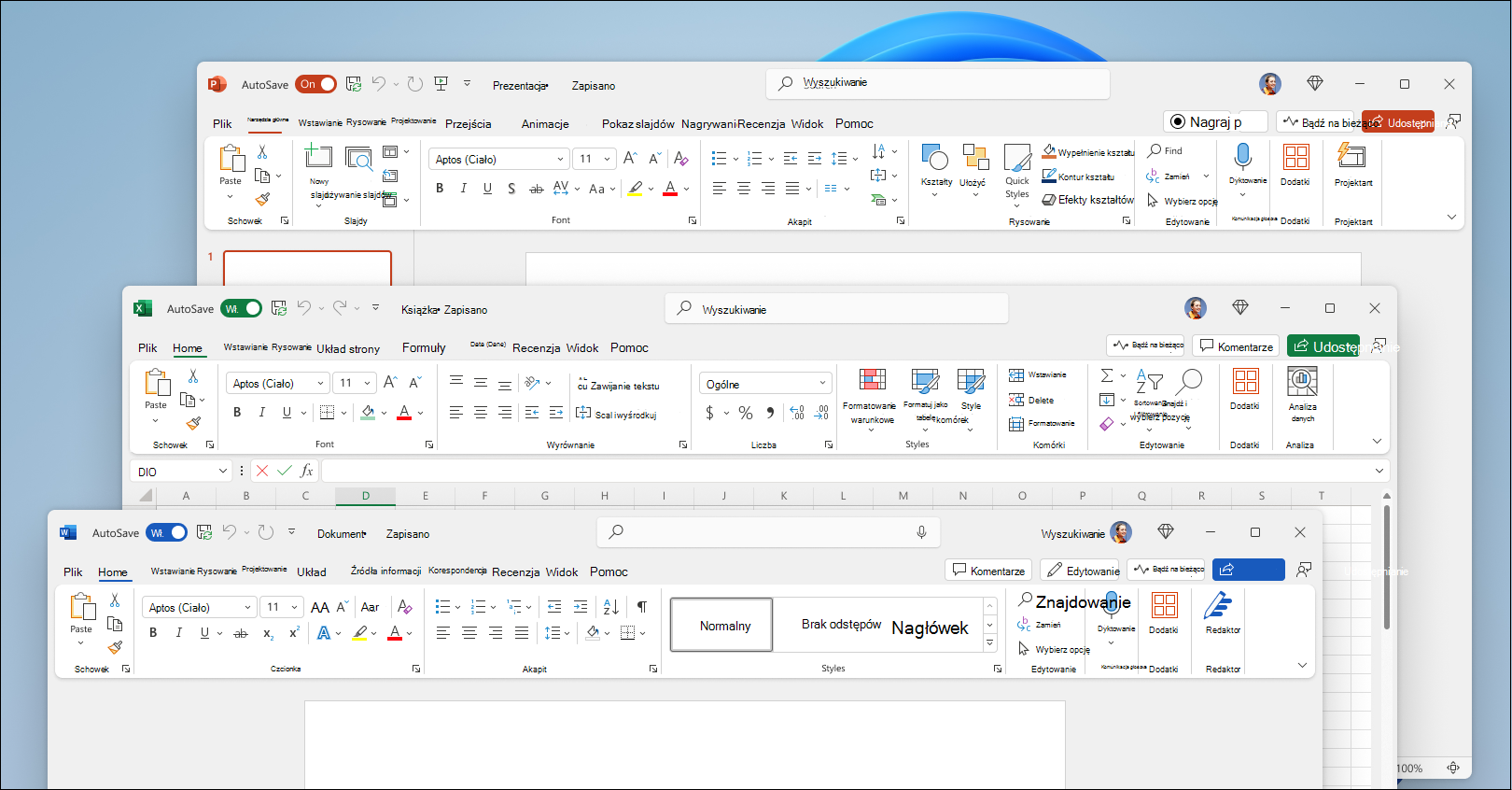The height and width of the screenshot is (790, 1512).
Task: Click Paste icon in Word clipboard group
Action: [x=82, y=607]
